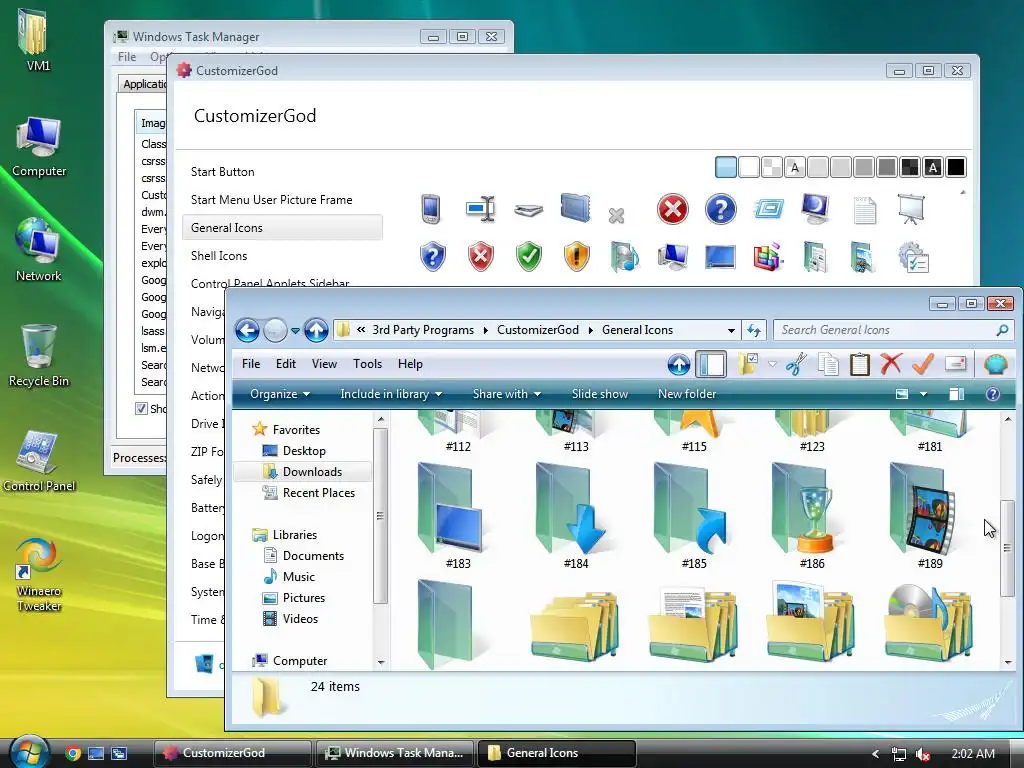This screenshot has width=1024, height=768.
Task: Pick the dark checkerboard background swatch
Action: pos(910,167)
